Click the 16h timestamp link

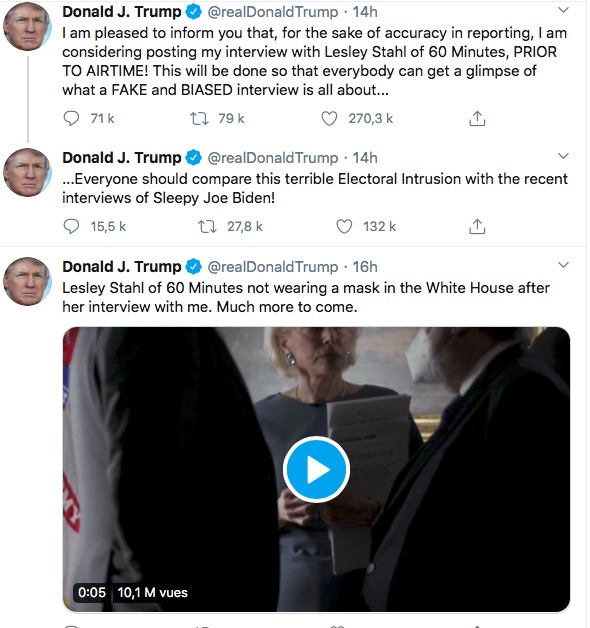tap(365, 267)
